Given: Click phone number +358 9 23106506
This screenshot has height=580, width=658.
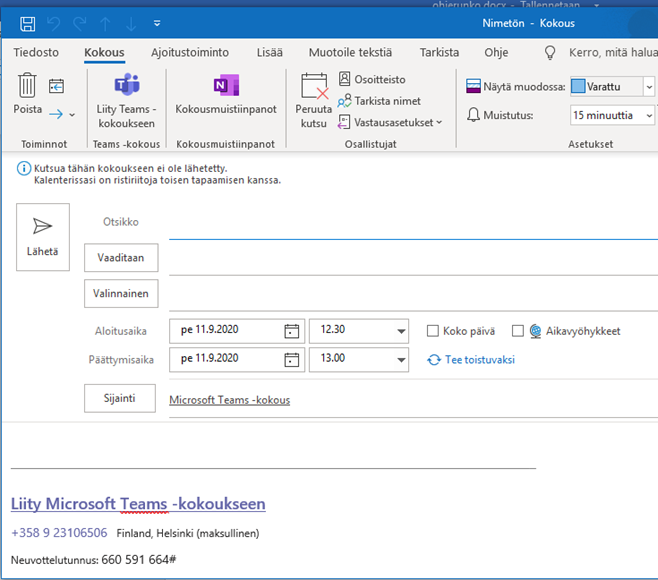Looking at the screenshot, I should click(x=59, y=533).
